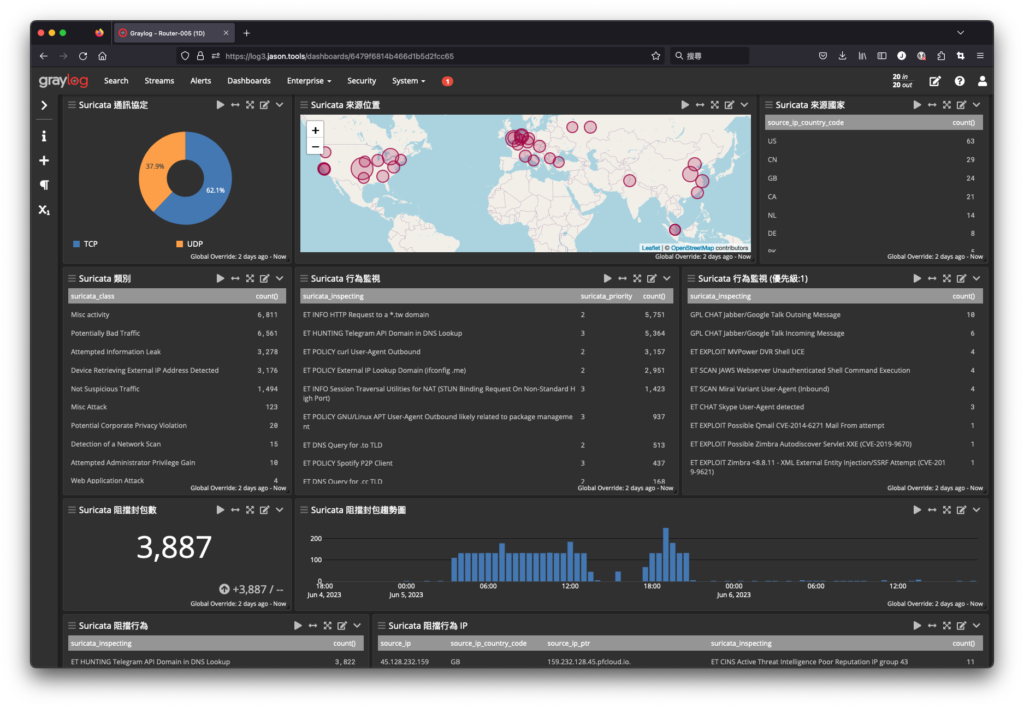Open the help question mark icon

click(x=959, y=81)
